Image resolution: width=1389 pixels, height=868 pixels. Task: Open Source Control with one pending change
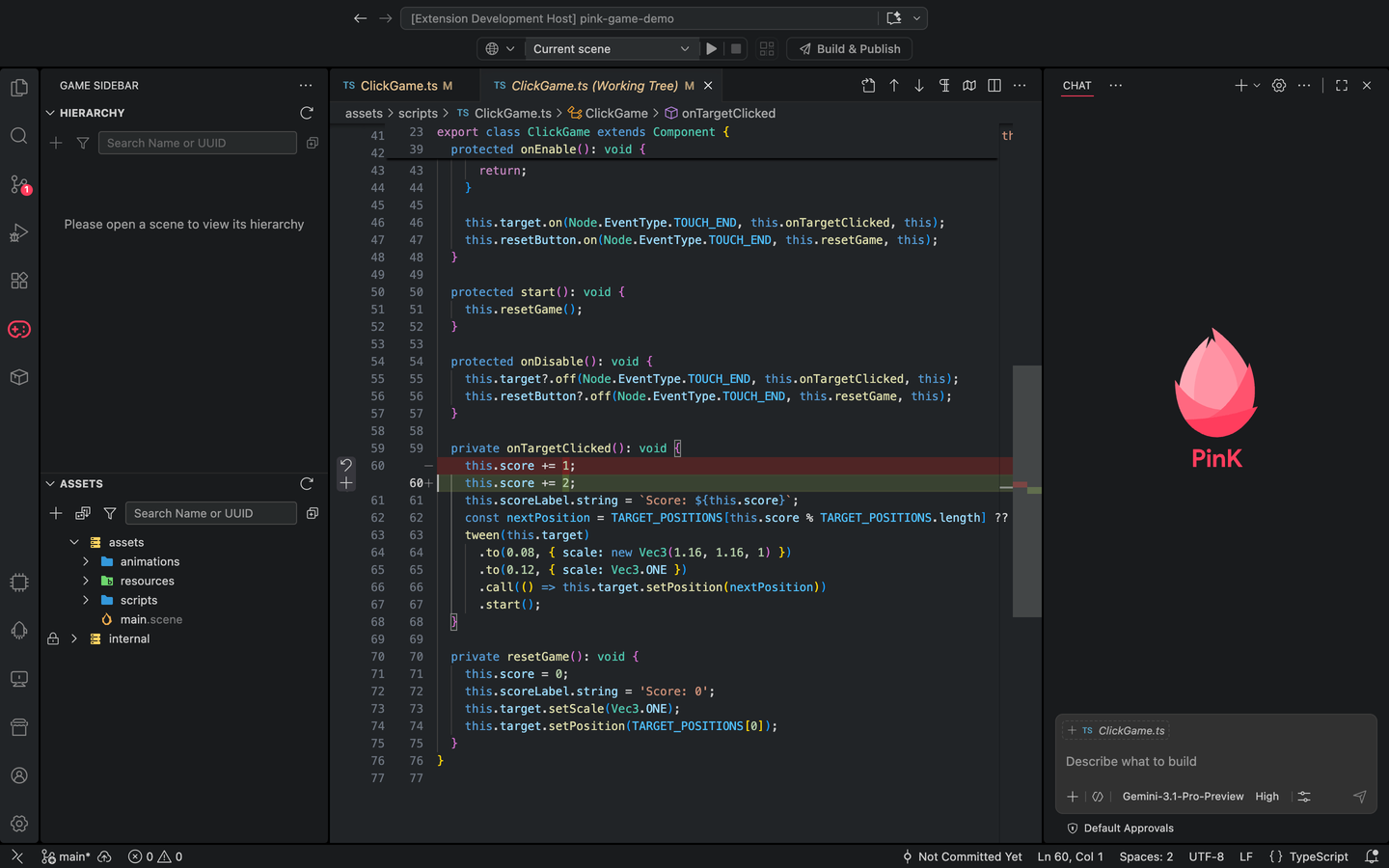coord(19,184)
